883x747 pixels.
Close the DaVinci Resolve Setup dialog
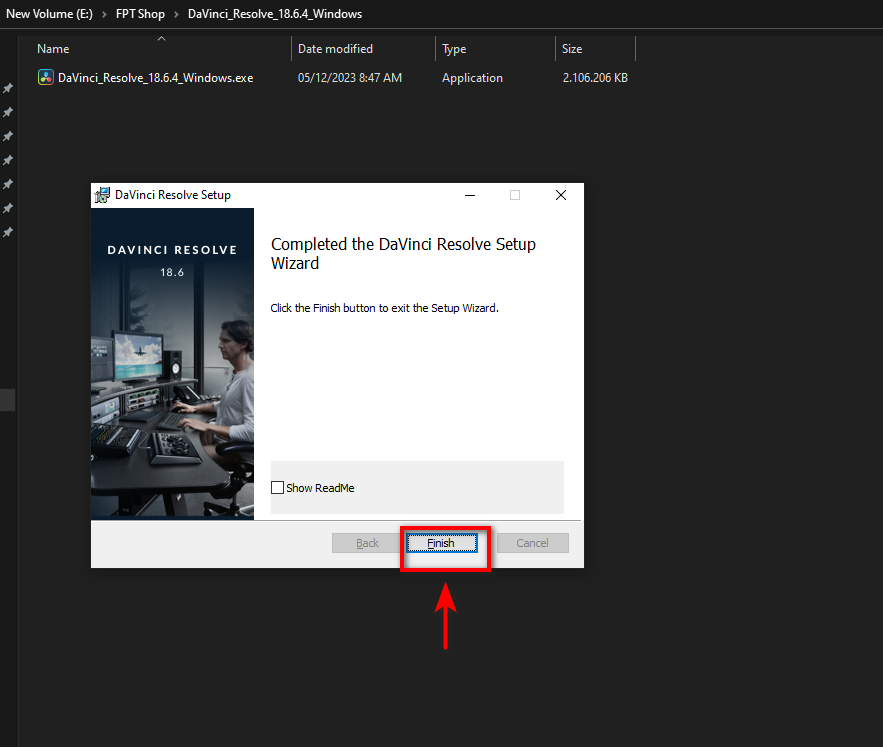pos(561,195)
